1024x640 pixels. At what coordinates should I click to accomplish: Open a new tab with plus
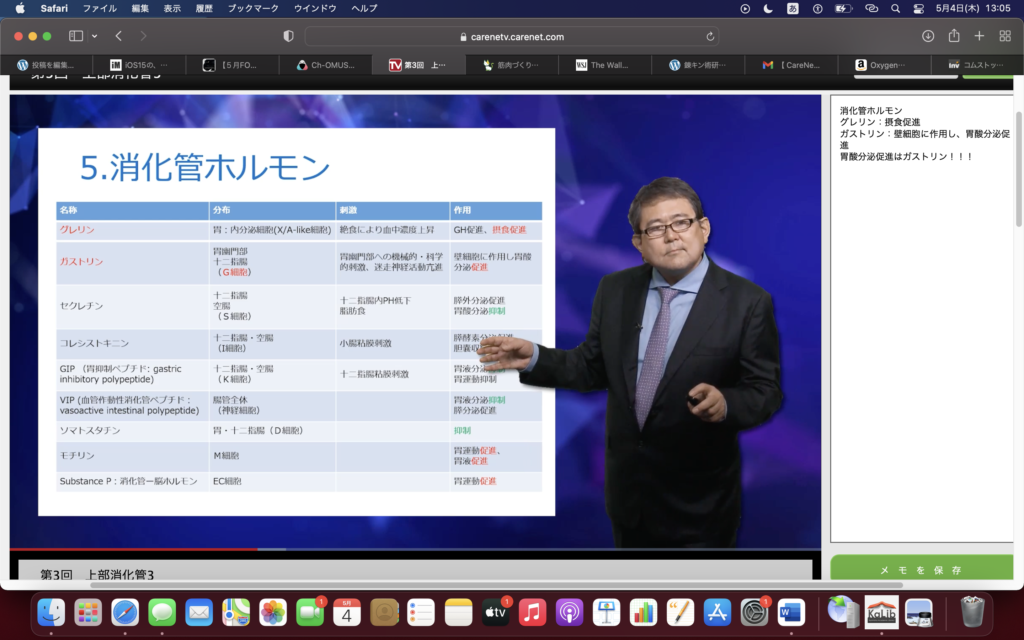(x=979, y=36)
